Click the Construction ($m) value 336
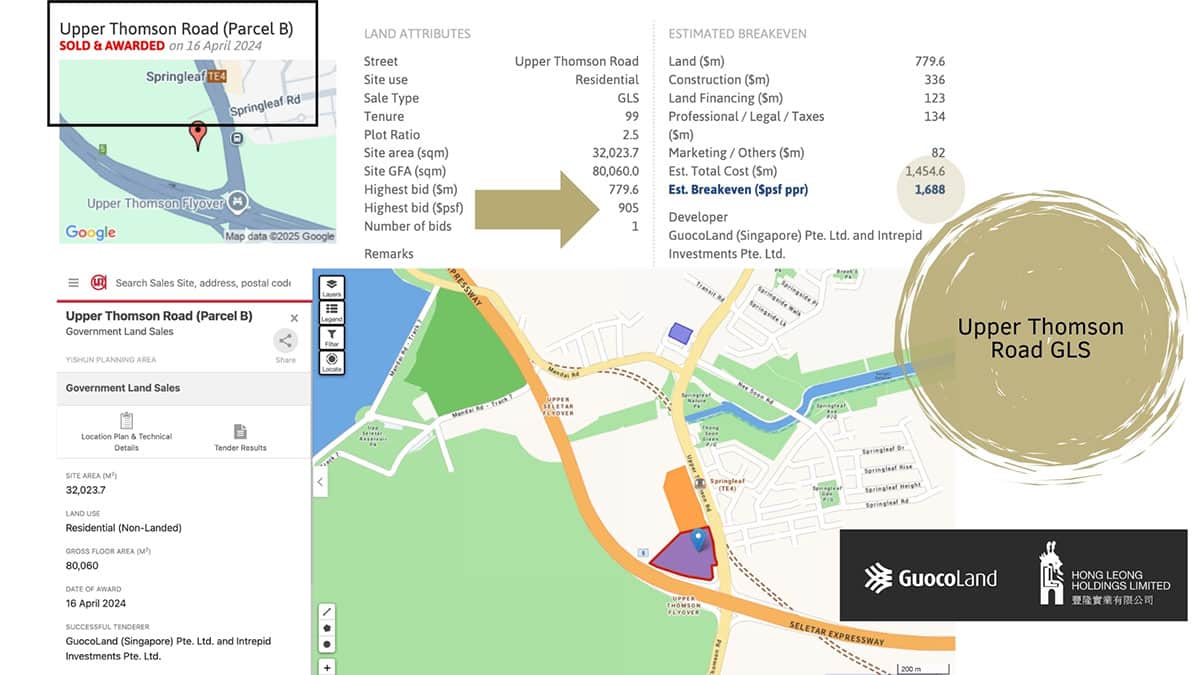Viewport: 1200px width, 675px height. [x=934, y=80]
